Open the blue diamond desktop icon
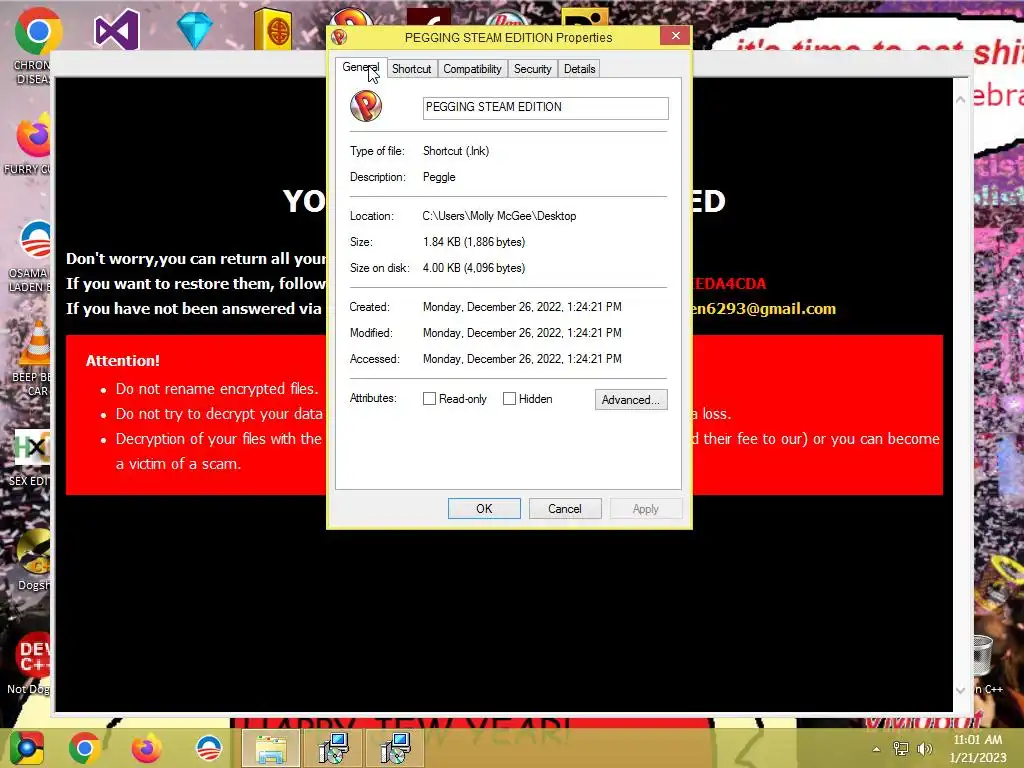 195,30
